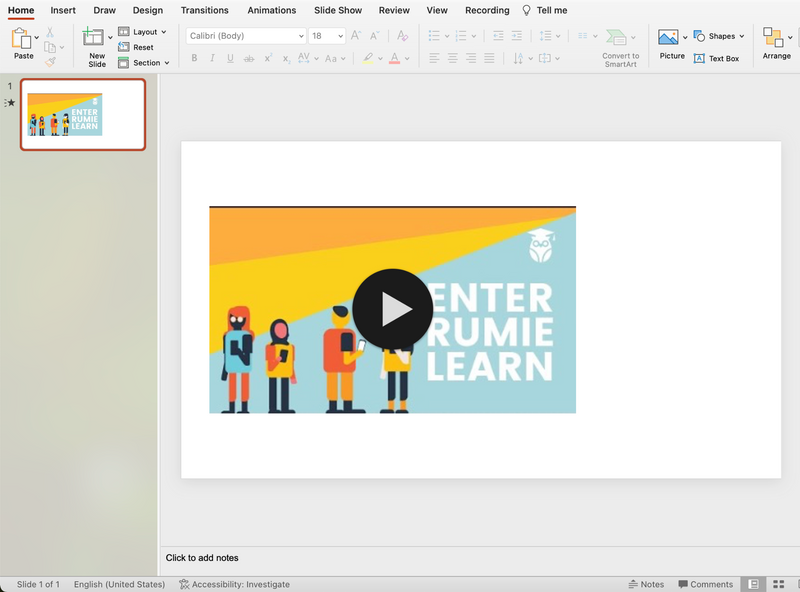Toggle Superscript formatting
The height and width of the screenshot is (592, 800).
tap(268, 58)
